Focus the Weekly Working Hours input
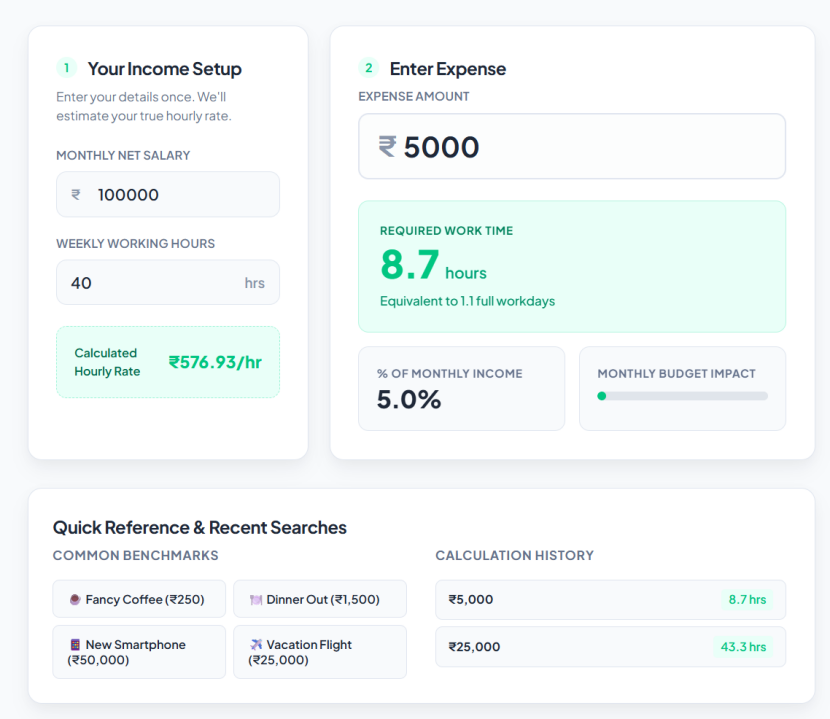 pyautogui.click(x=168, y=282)
